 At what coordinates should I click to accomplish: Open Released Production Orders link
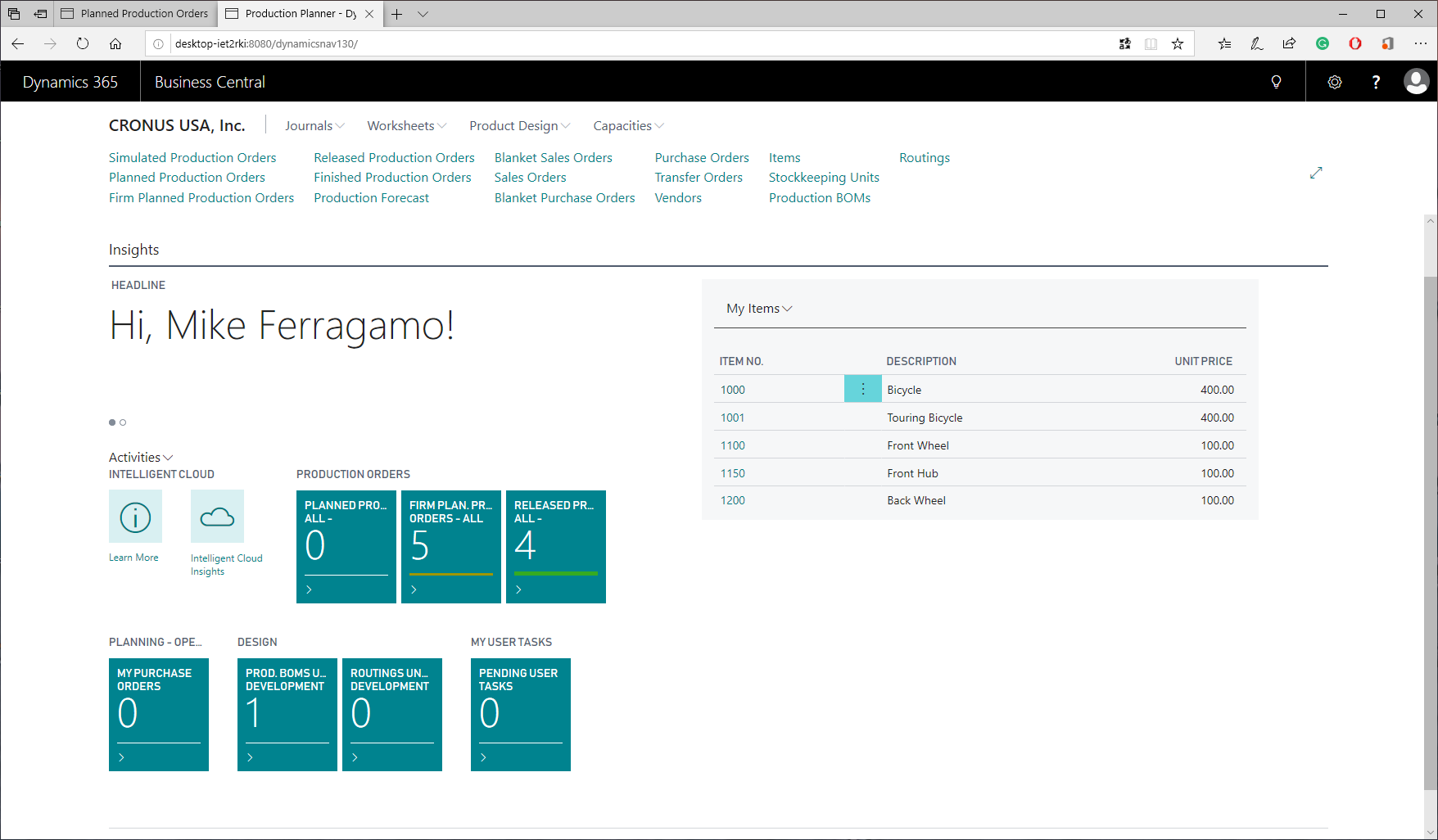[x=394, y=157]
